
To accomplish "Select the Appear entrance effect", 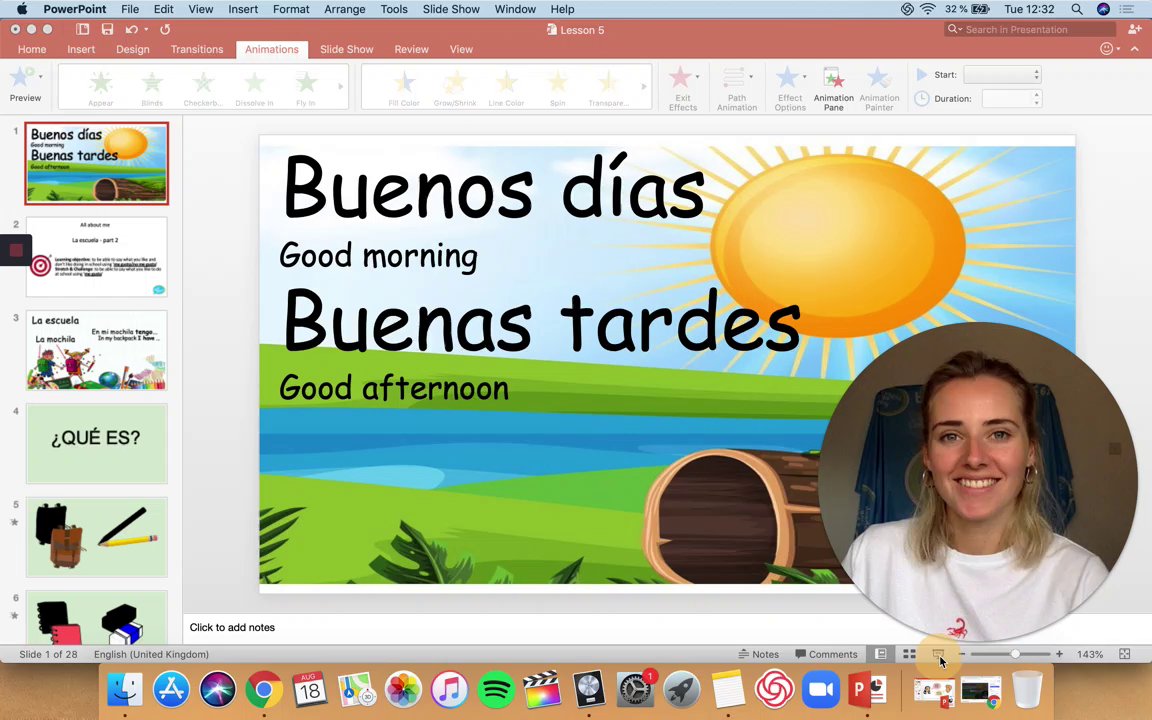I will (x=101, y=87).
